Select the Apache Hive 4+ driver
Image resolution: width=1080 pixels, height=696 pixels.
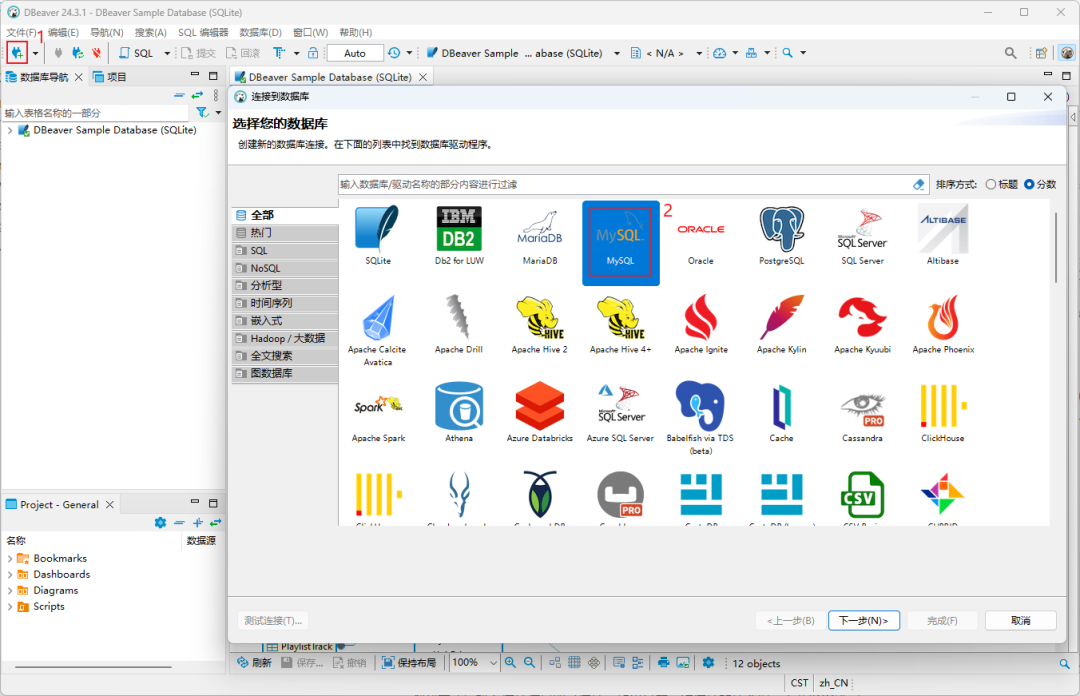tap(621, 324)
